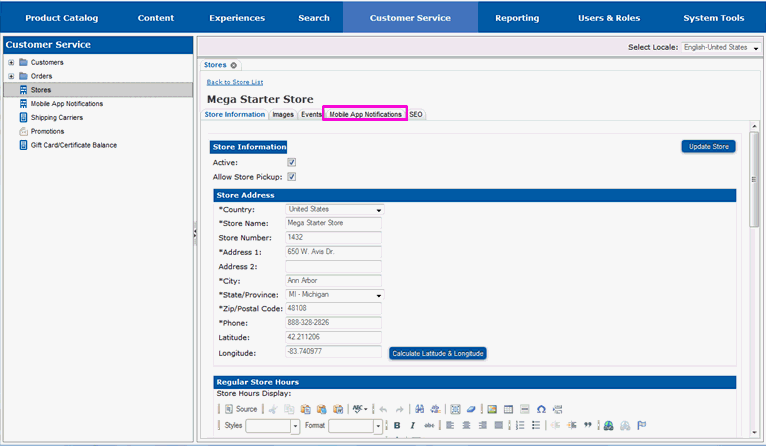Click the Source button in editor toolbar
This screenshot has width=766, height=446.
(240, 409)
